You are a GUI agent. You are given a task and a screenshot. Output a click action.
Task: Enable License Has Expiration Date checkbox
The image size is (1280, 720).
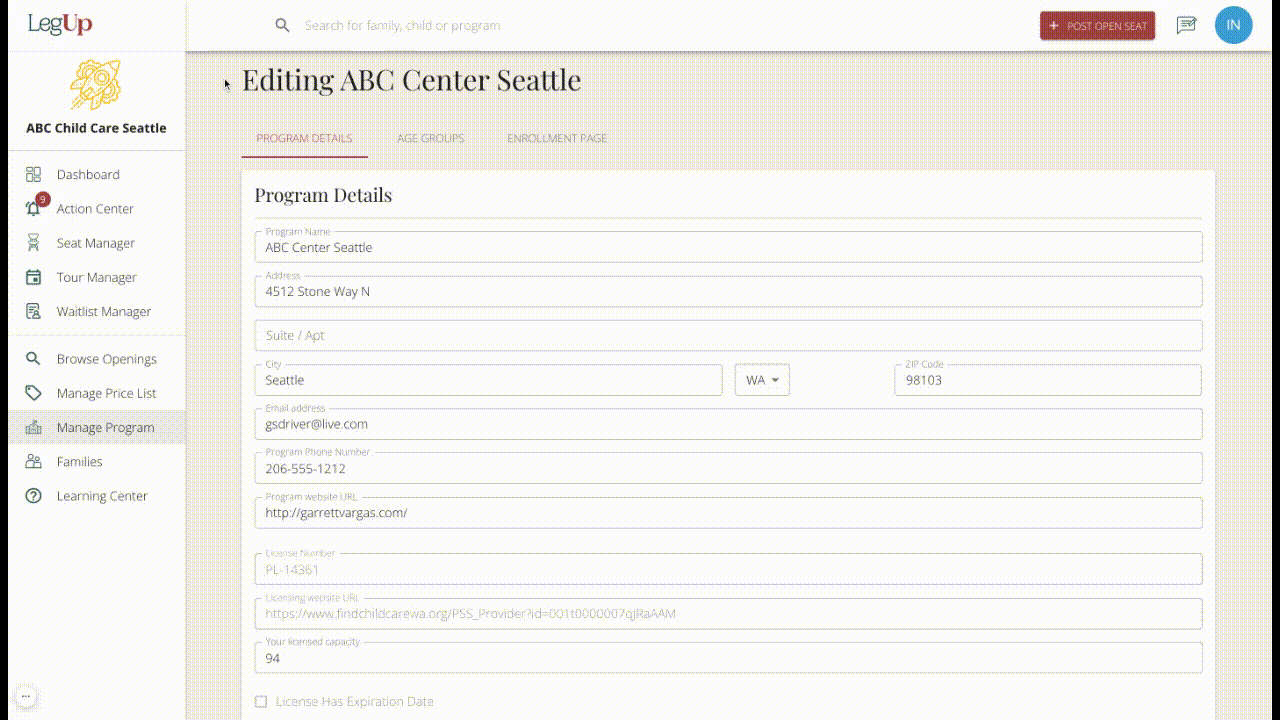pos(261,702)
